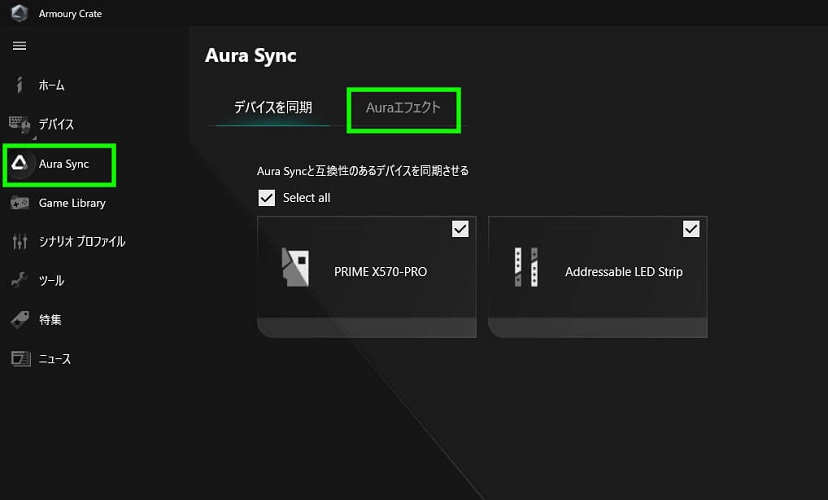Image resolution: width=828 pixels, height=500 pixels.
Task: Click the Select all label text
Action: [x=306, y=198]
